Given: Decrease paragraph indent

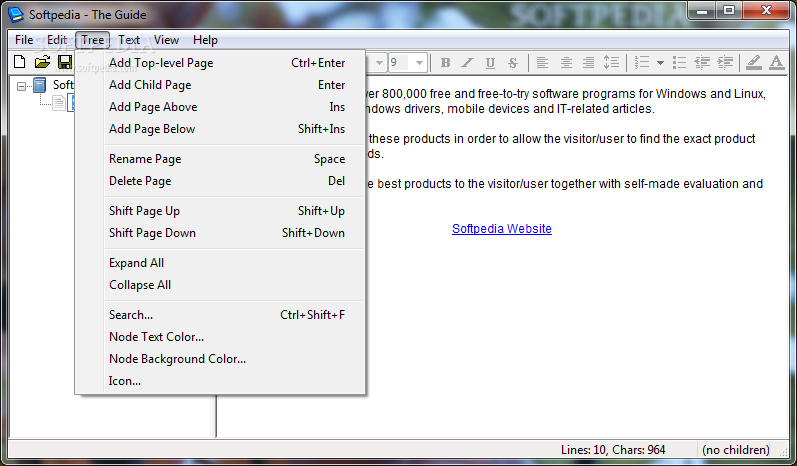Looking at the screenshot, I should pyautogui.click(x=702, y=63).
